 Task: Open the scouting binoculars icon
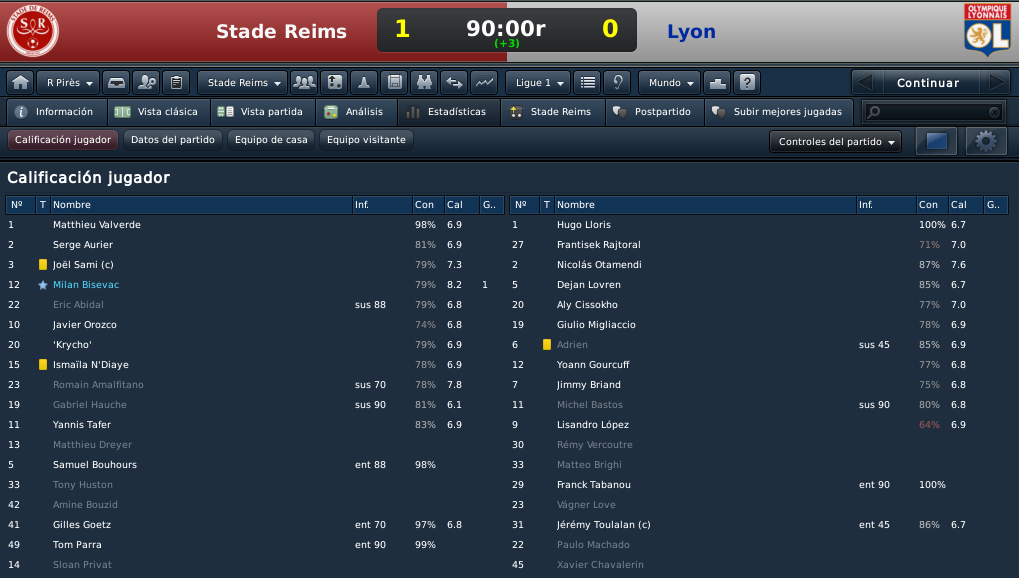click(x=424, y=83)
